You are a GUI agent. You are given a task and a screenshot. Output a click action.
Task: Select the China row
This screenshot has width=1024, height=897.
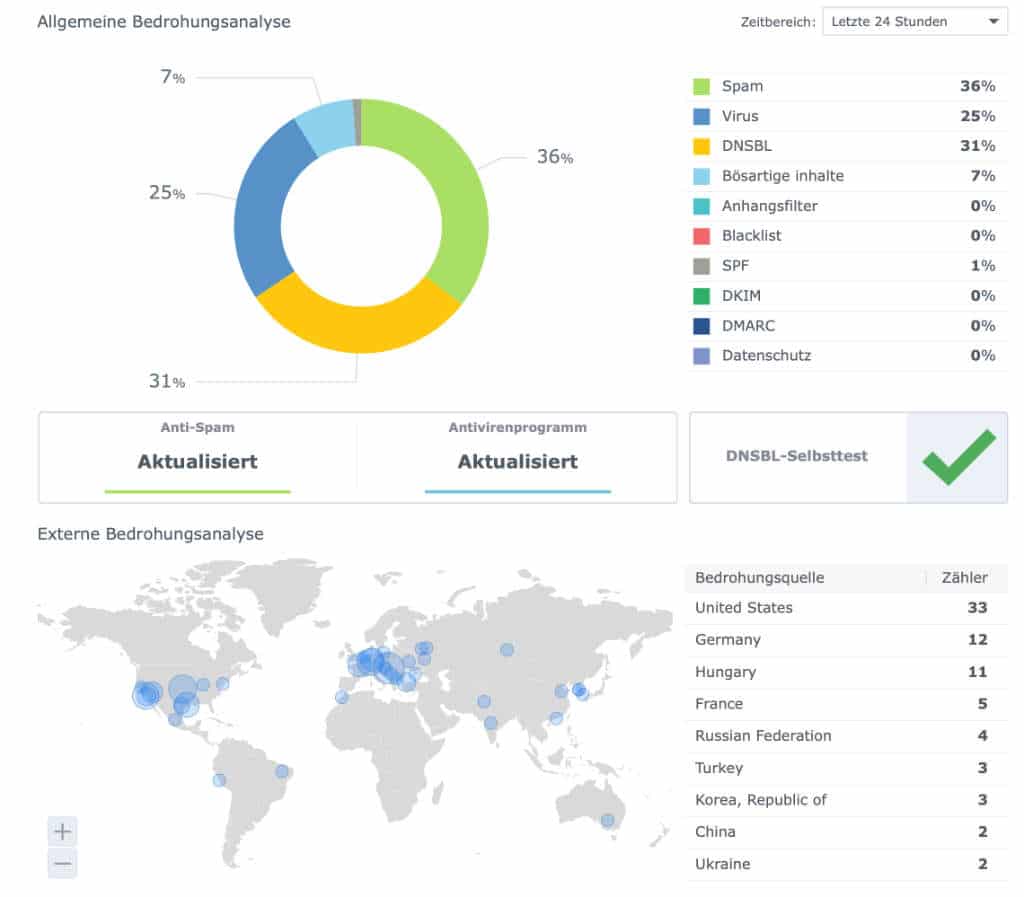click(x=846, y=832)
